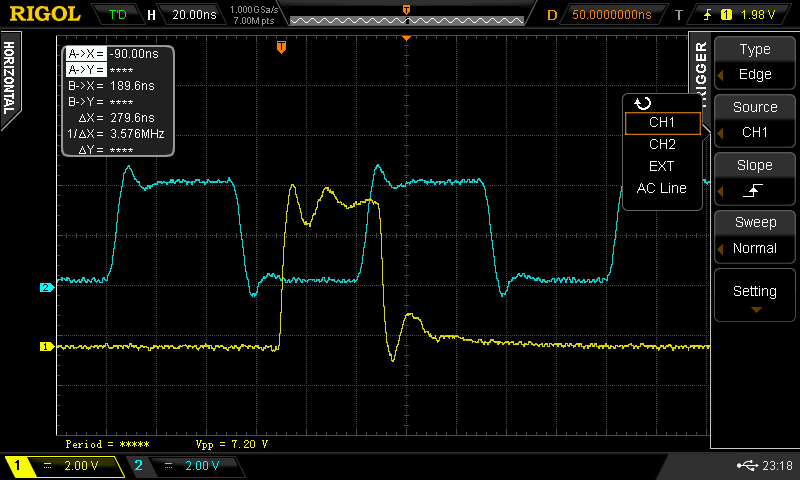Open the trigger Type Edge softkey
Screen dimensions: 800x480
pos(755,62)
